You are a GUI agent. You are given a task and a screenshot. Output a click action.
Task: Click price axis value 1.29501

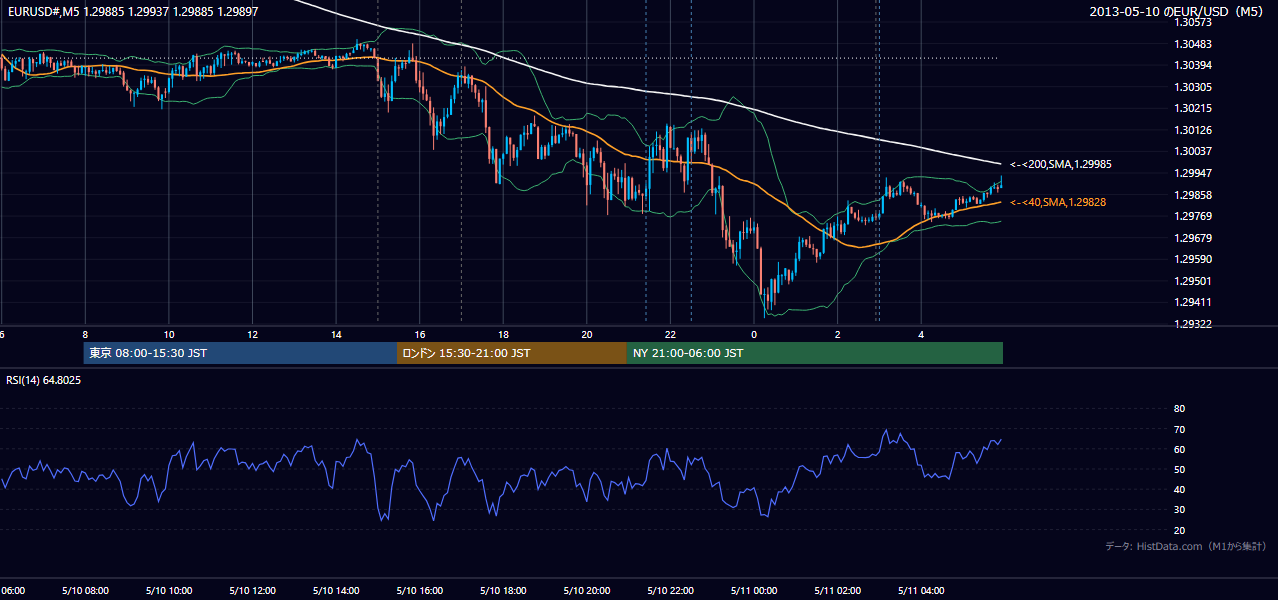point(1192,281)
